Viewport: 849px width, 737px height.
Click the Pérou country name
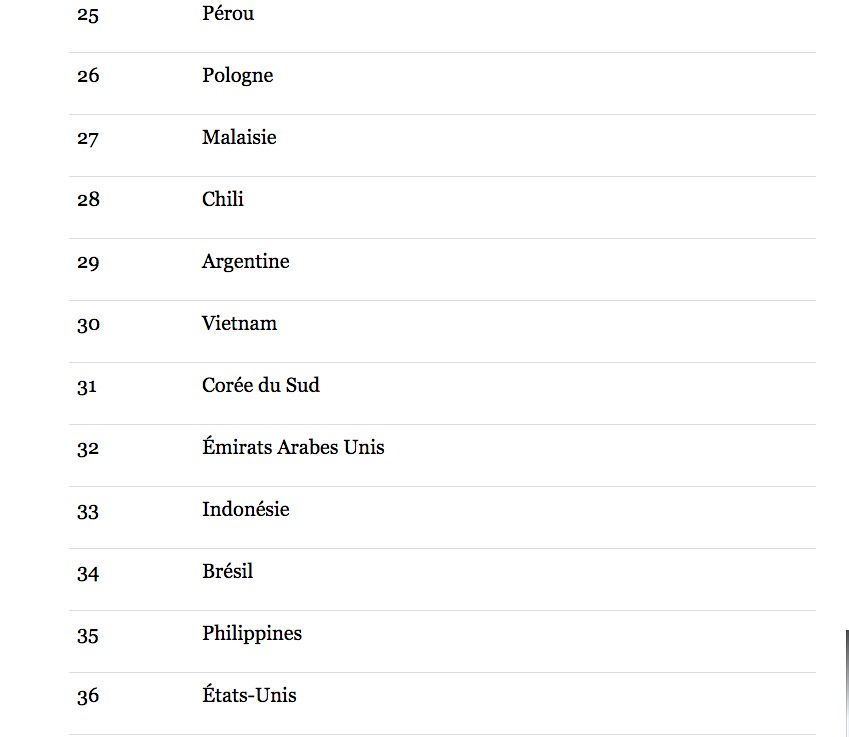(228, 14)
